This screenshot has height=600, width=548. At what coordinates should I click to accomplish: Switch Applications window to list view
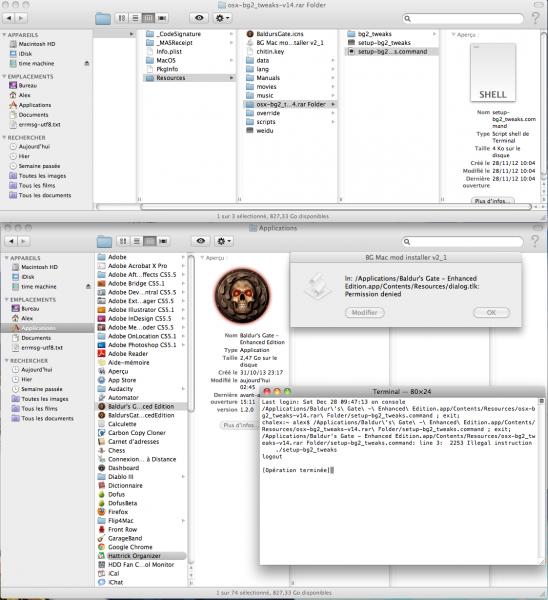pos(136,241)
